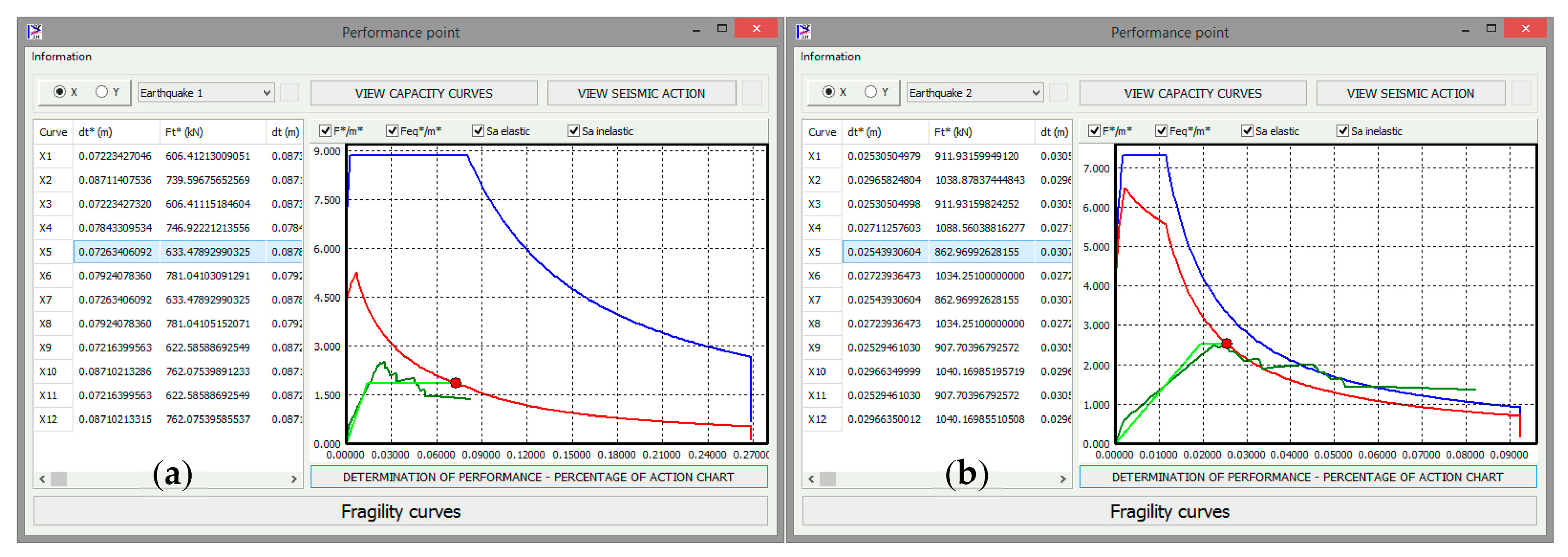This screenshot has width=1568, height=557.
Task: Click right scroll arrow under right table
Action: pyautogui.click(x=1063, y=479)
